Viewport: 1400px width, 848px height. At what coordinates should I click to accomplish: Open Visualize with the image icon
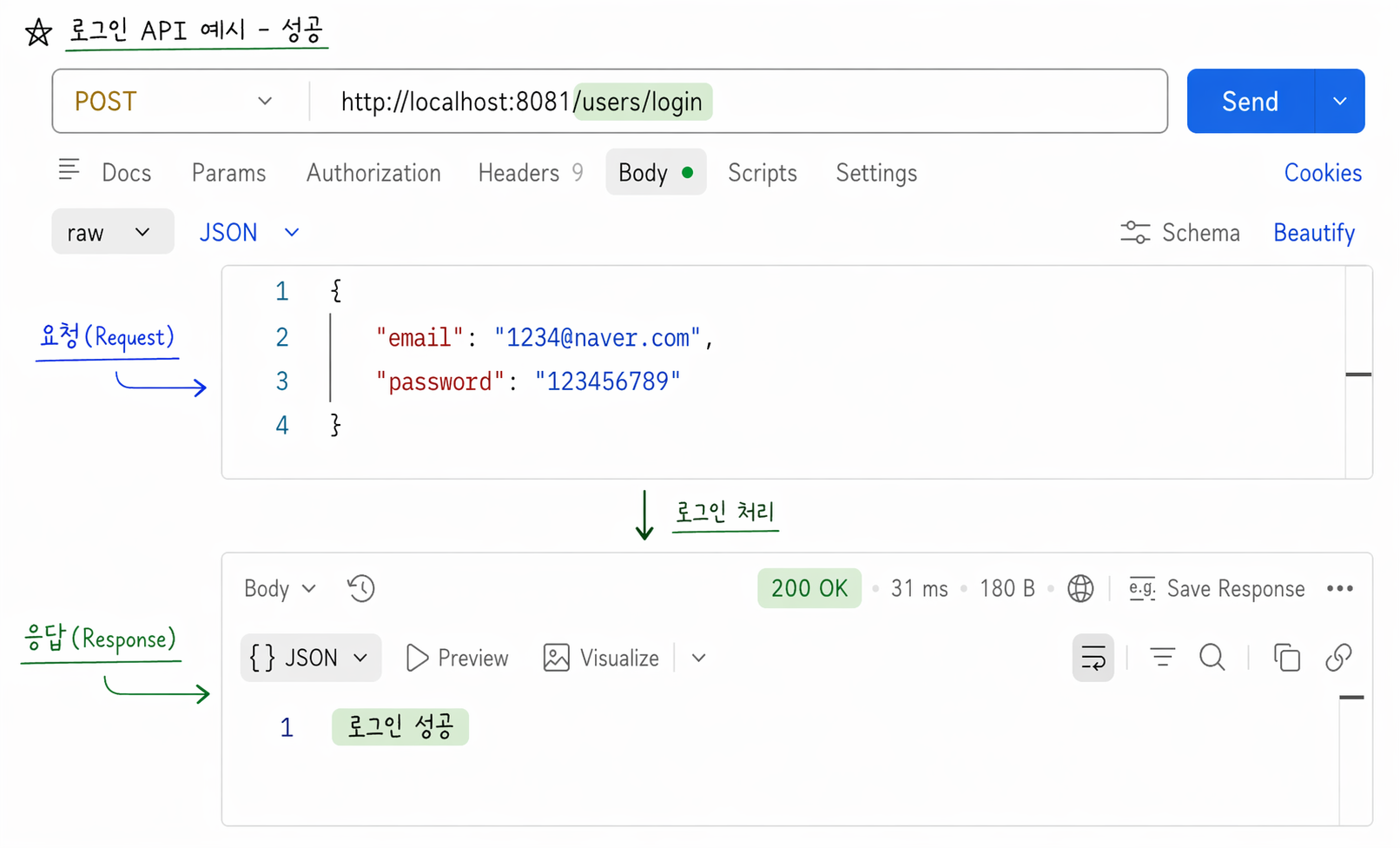pyautogui.click(x=556, y=658)
